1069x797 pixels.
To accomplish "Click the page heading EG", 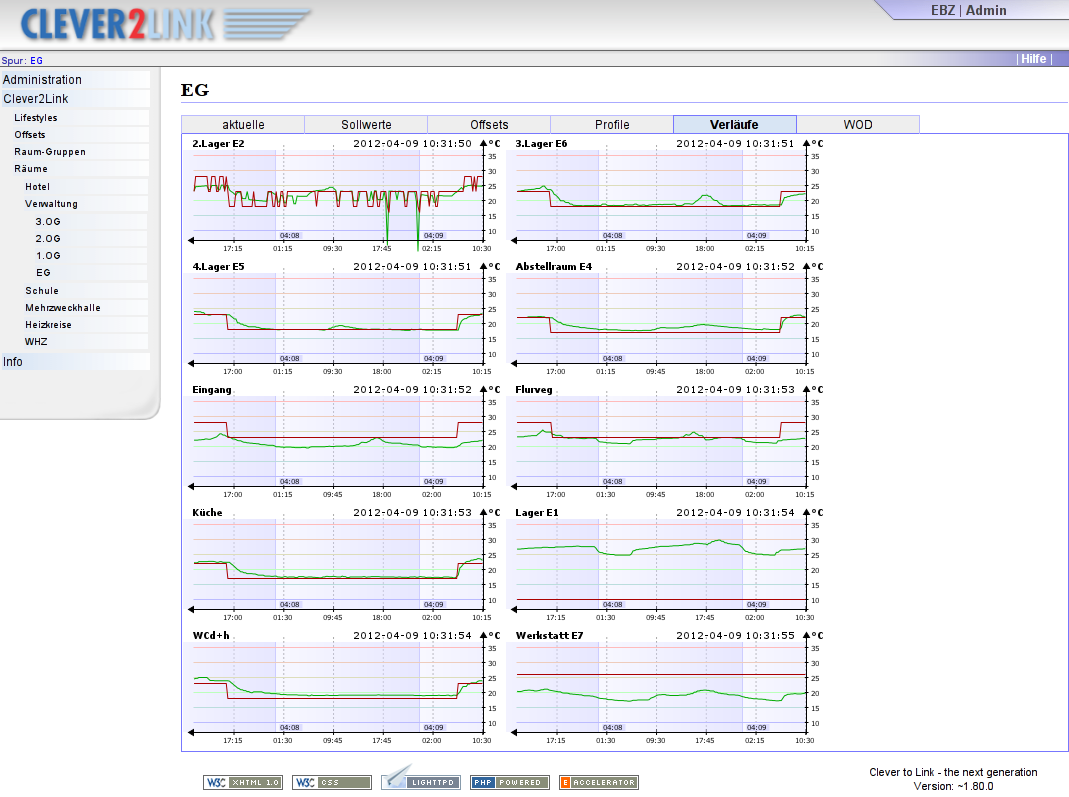I will click(x=195, y=90).
